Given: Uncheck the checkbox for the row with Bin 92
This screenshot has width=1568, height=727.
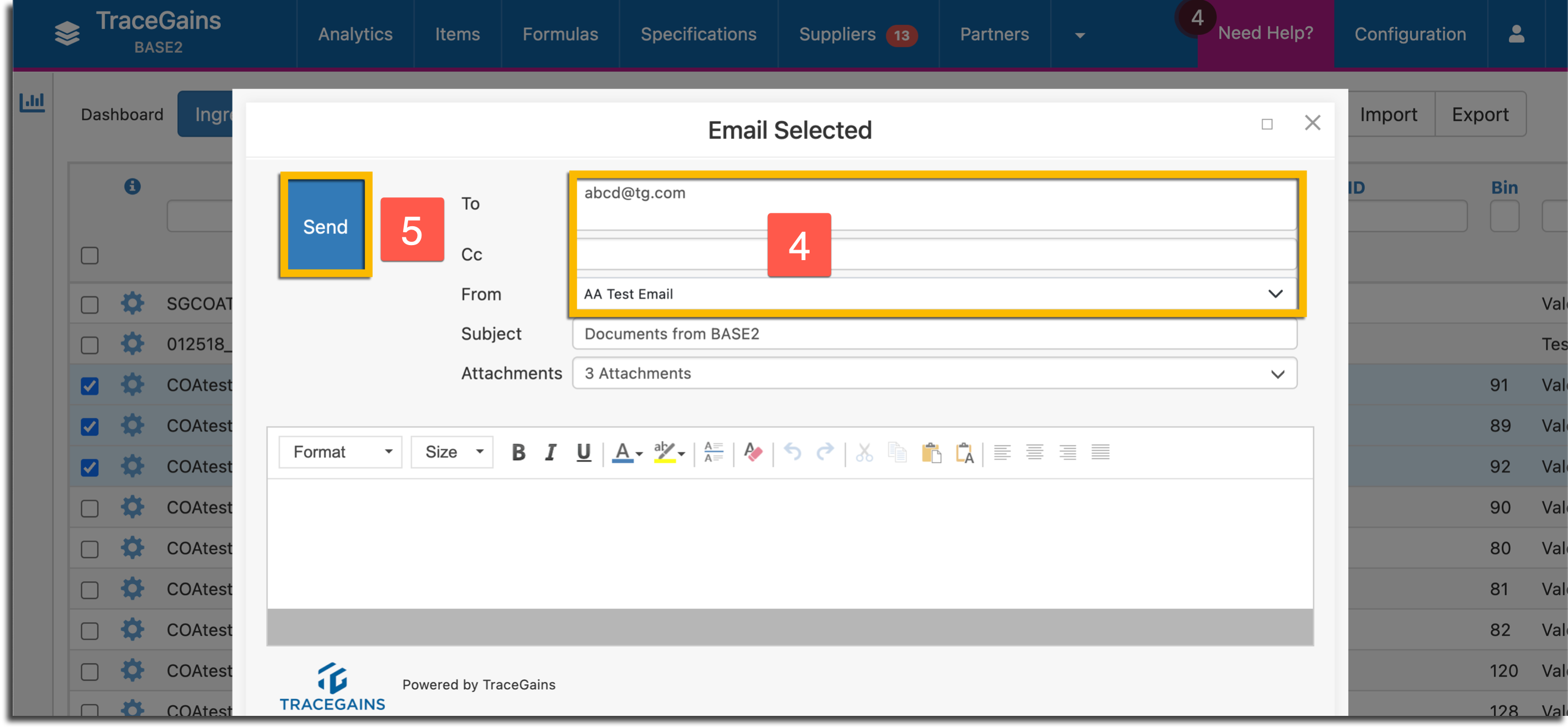Looking at the screenshot, I should pos(90,467).
